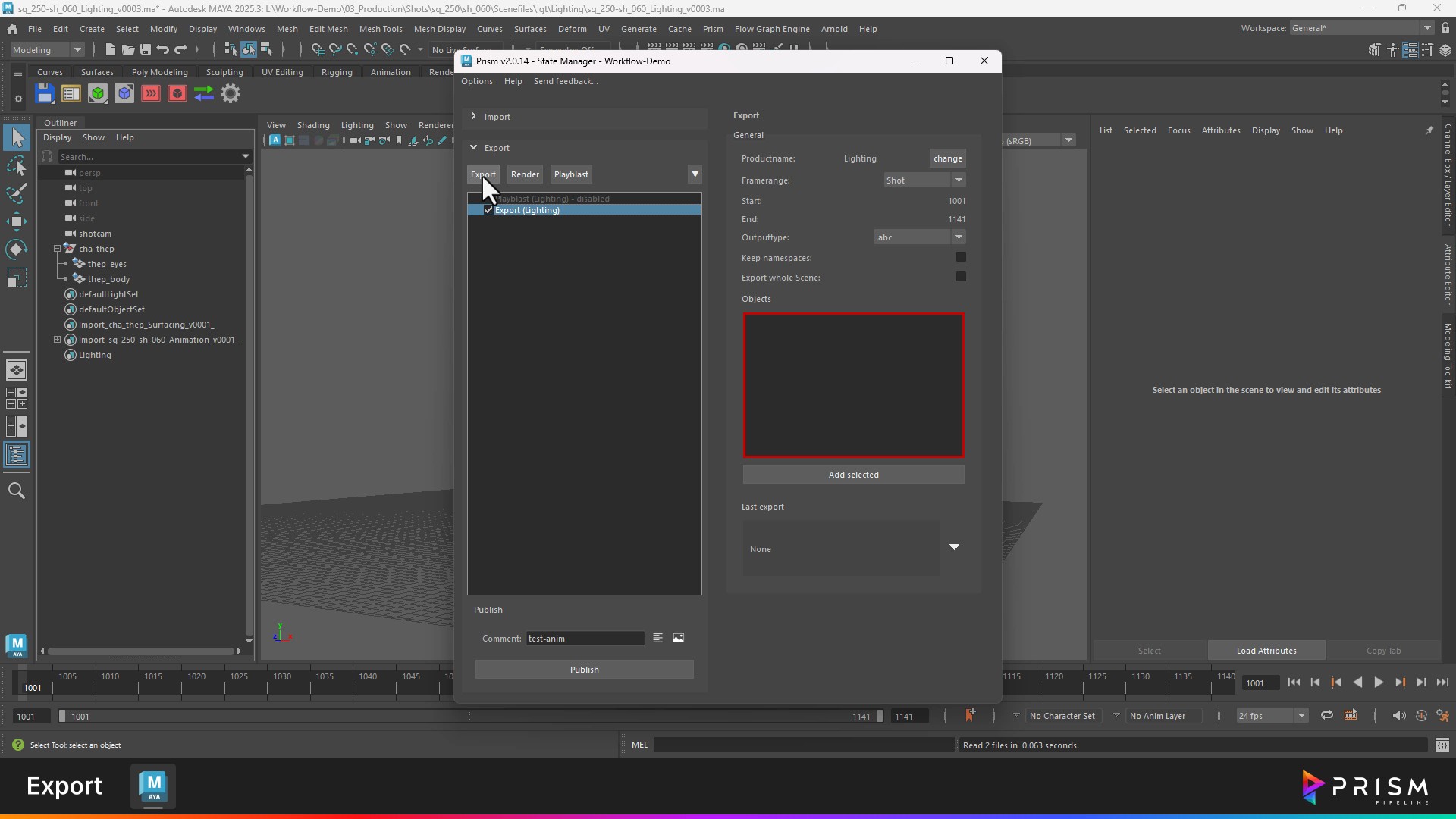Click the blue cube Prism shelf icon
The height and width of the screenshot is (819, 1456).
tap(124, 93)
